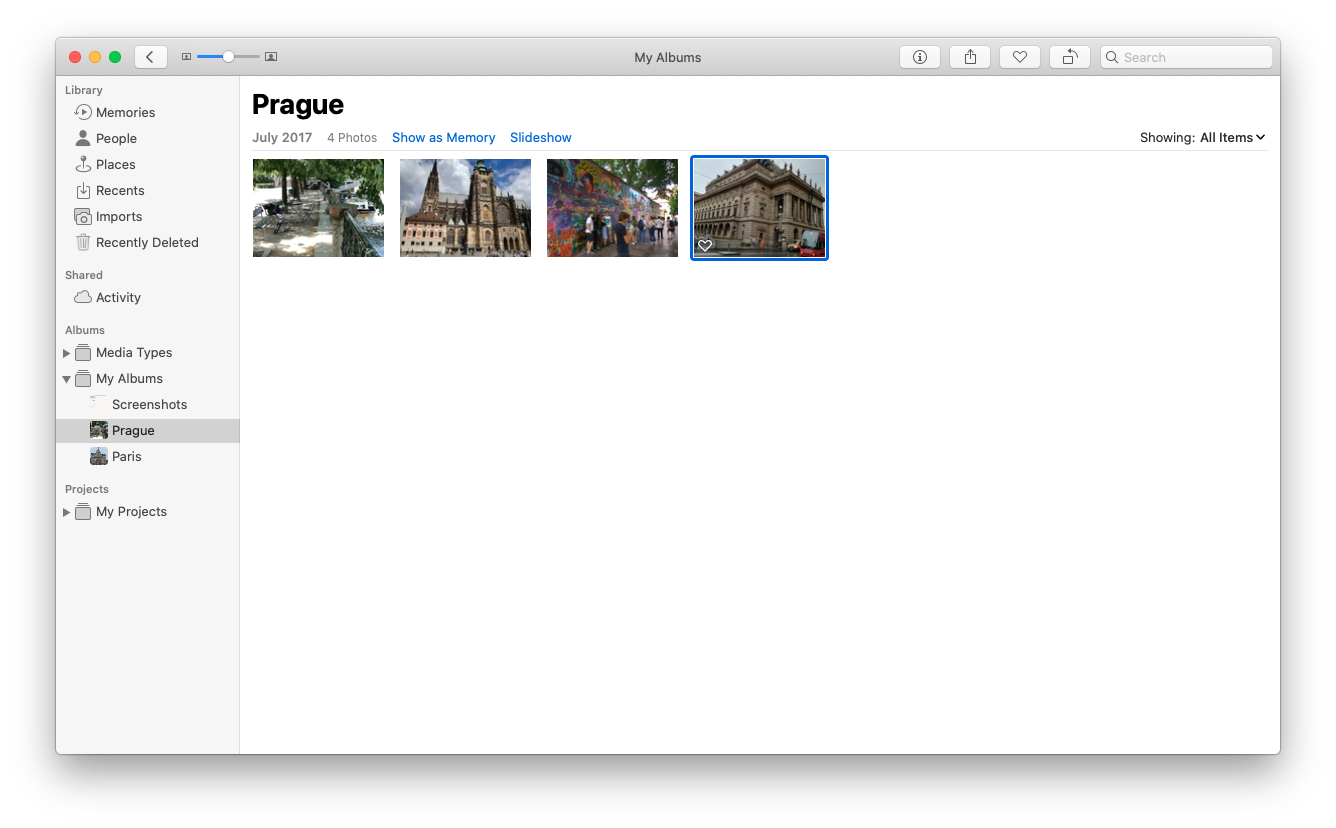This screenshot has height=828, width=1336.
Task: Go back with the chevron button
Action: [x=150, y=57]
